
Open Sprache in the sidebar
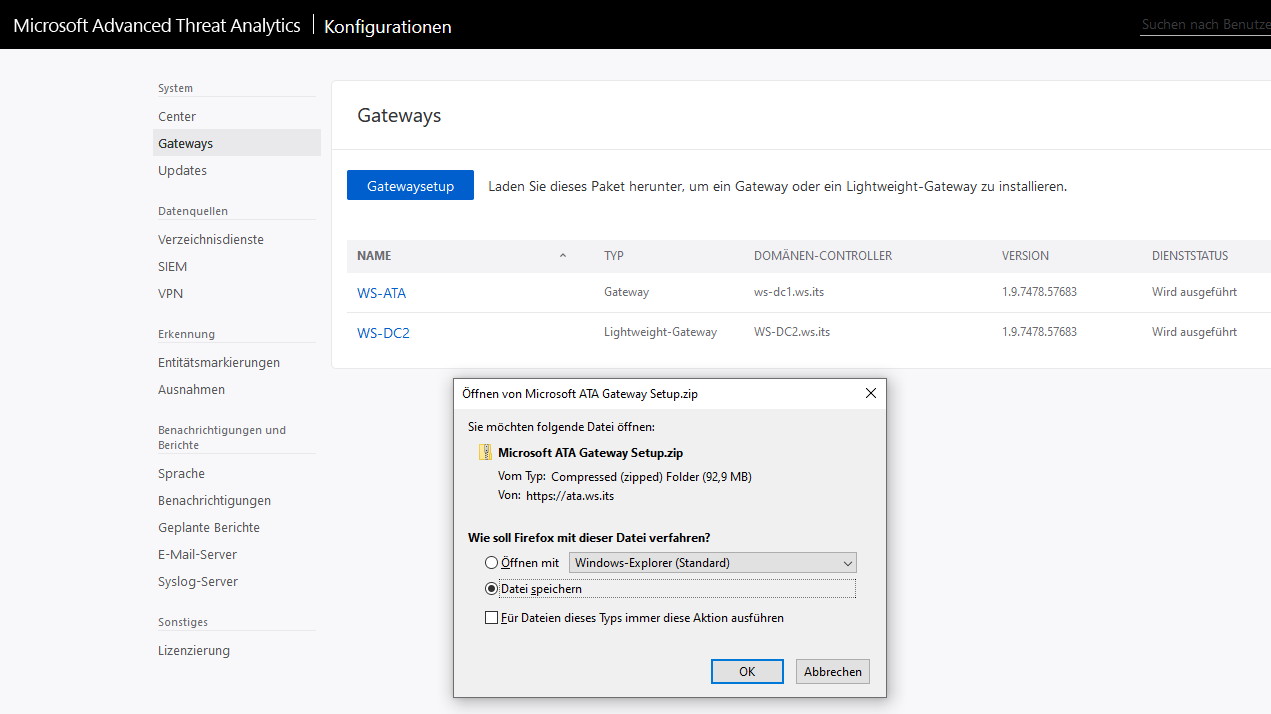point(181,474)
